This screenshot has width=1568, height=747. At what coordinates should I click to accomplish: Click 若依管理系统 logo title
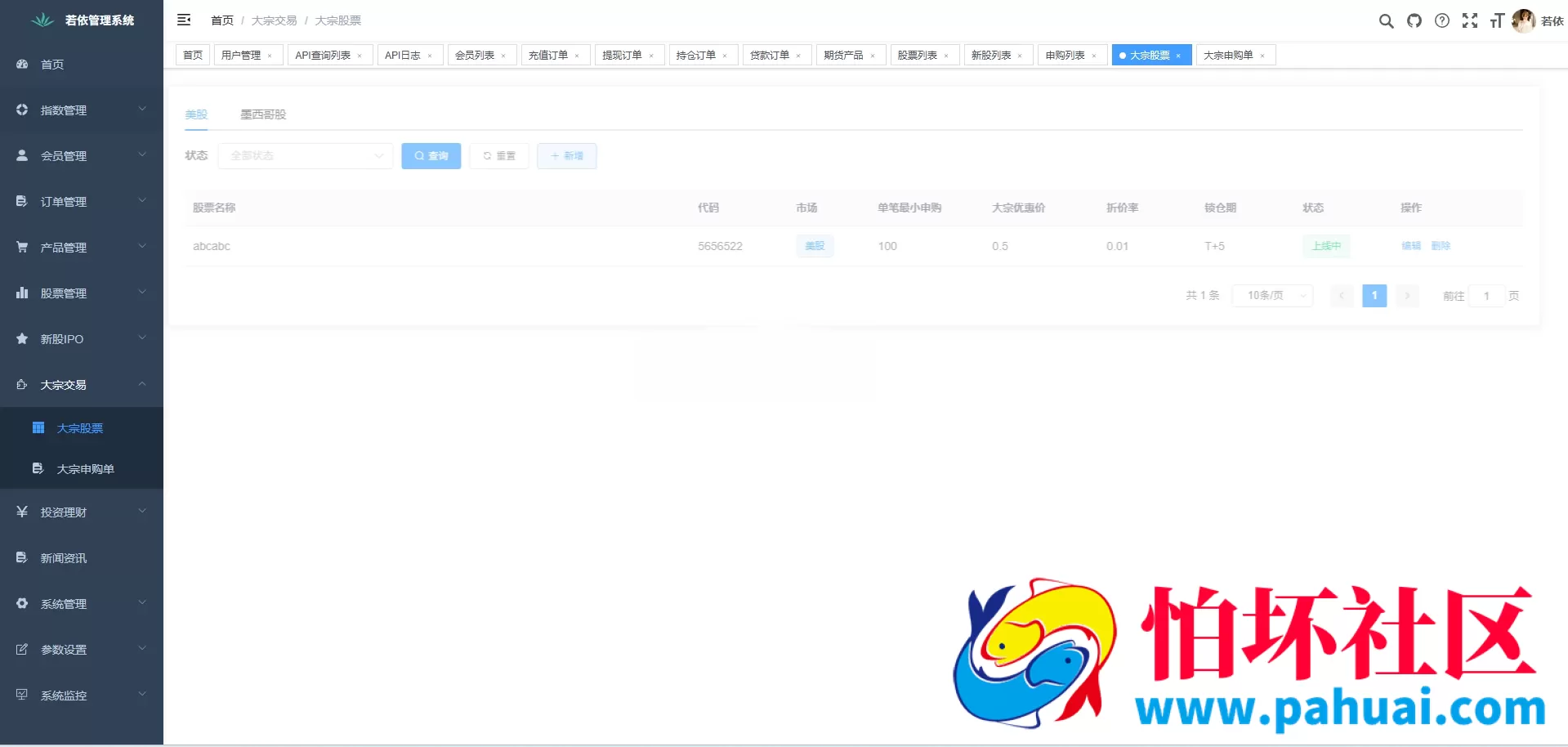pos(100,20)
